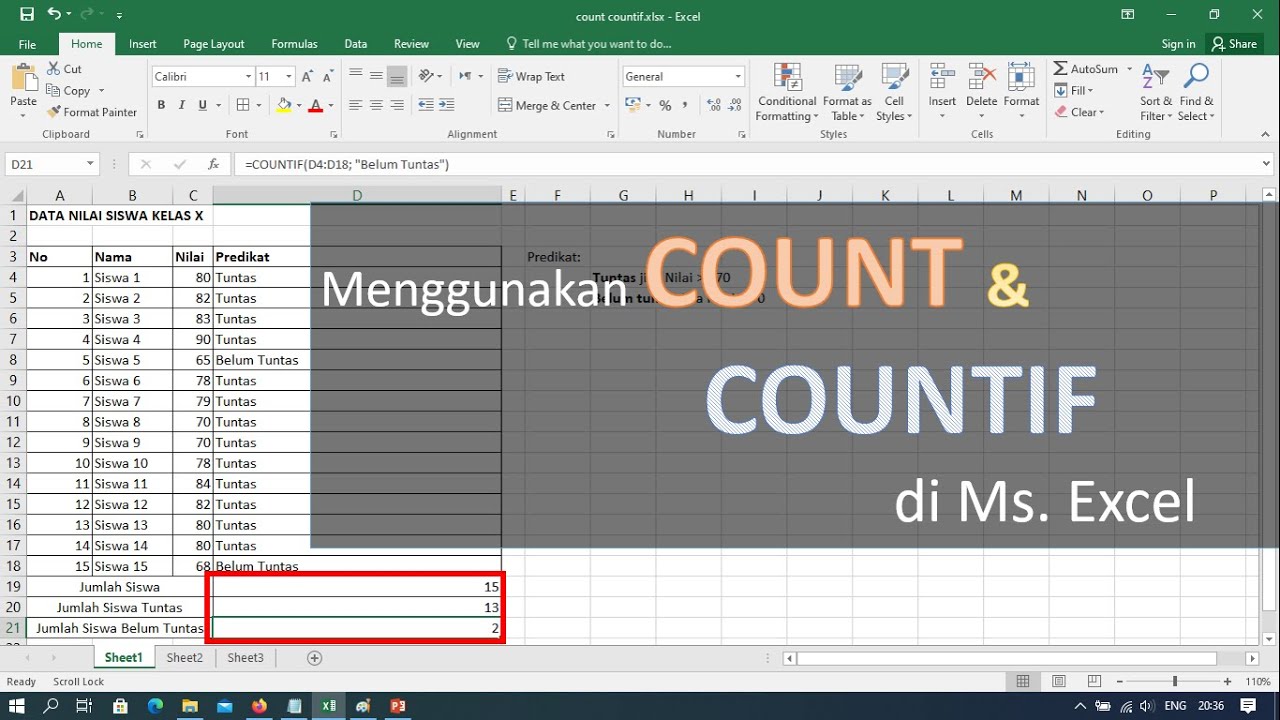Increase indent in Alignment group
Image resolution: width=1280 pixels, height=720 pixels.
446,105
